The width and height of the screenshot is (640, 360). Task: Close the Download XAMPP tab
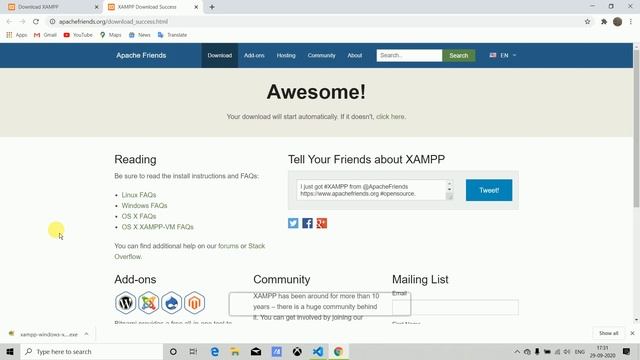click(x=96, y=7)
